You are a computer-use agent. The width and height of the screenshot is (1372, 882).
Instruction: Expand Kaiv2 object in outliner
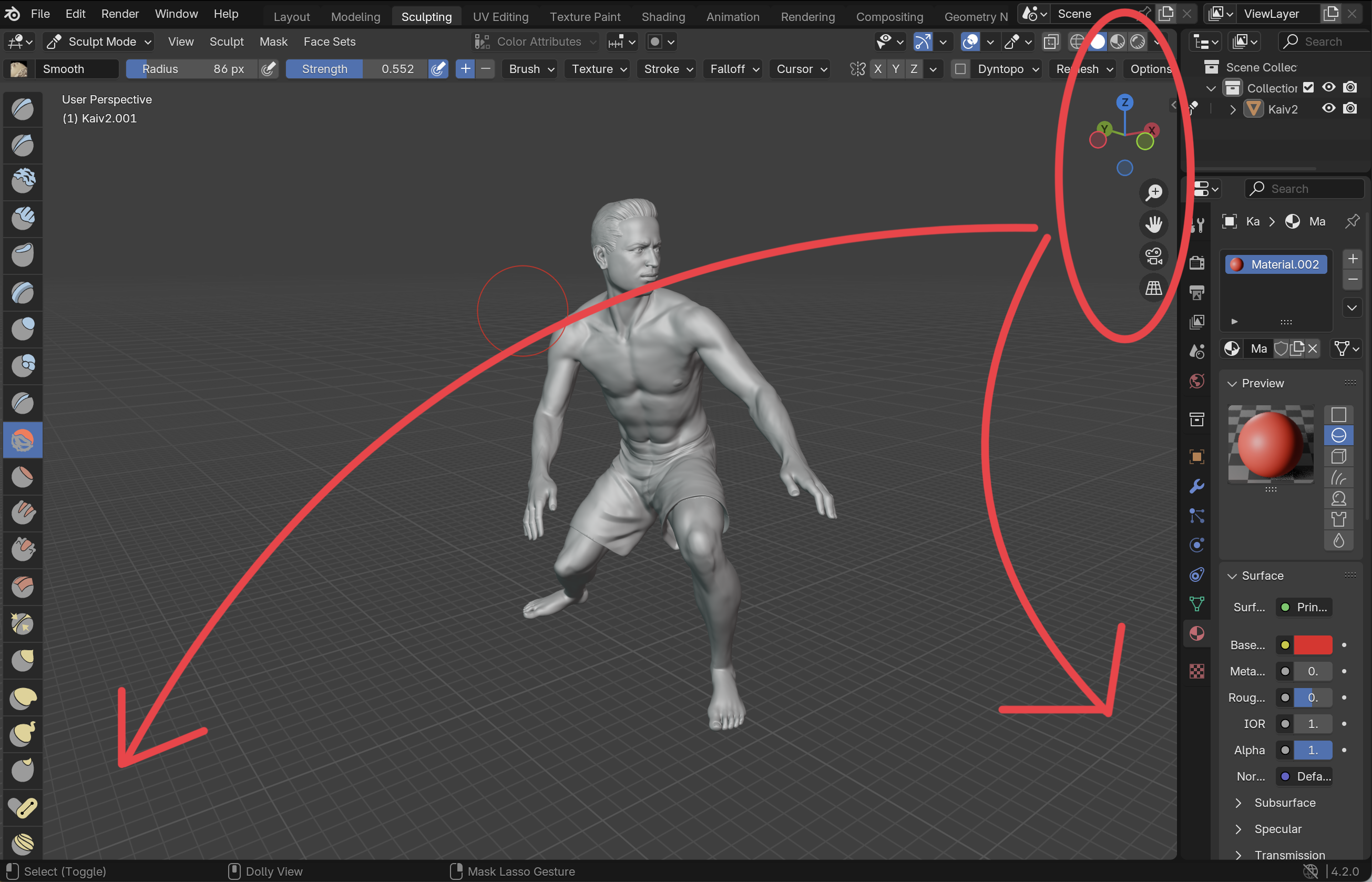point(1232,109)
